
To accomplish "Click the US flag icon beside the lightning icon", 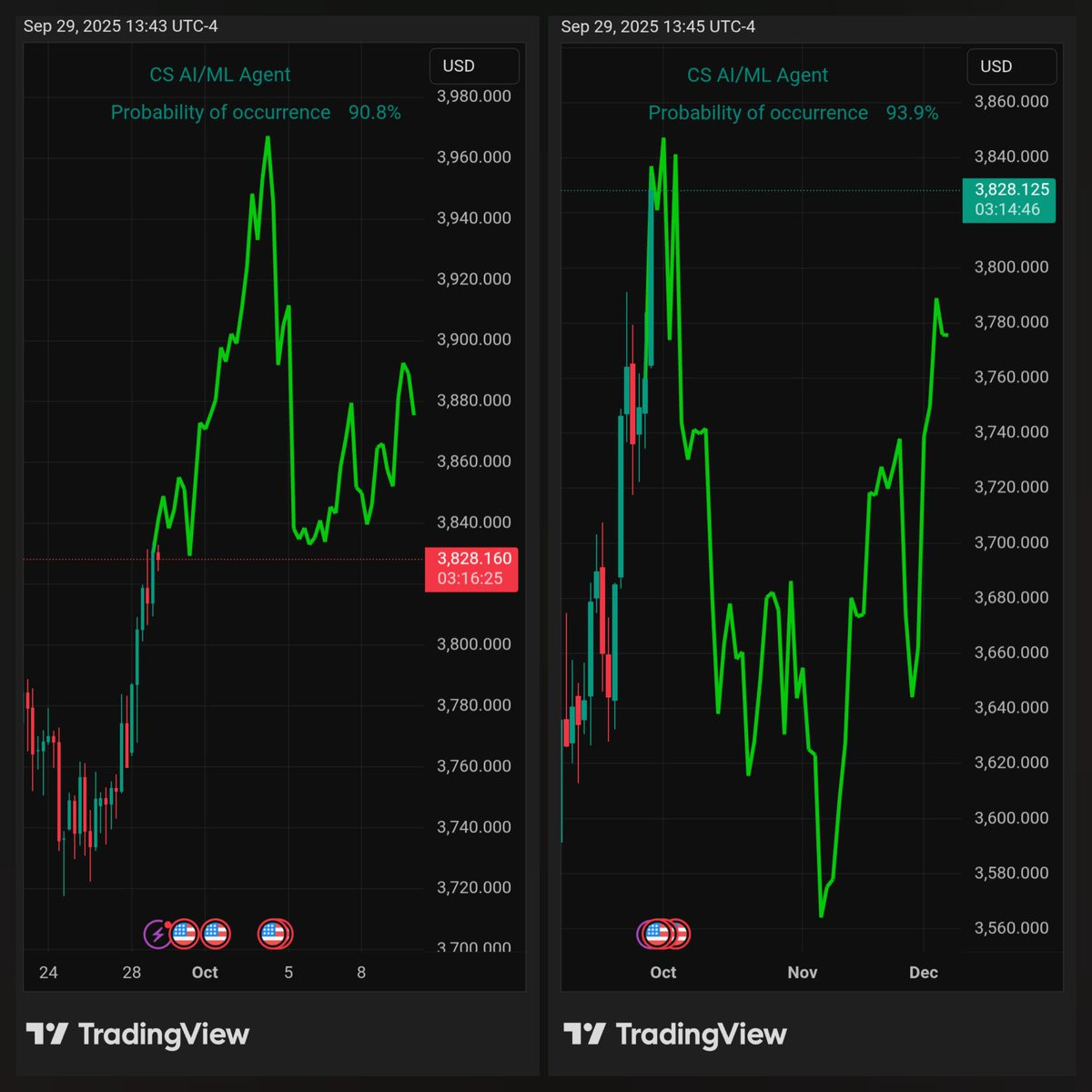I will [185, 934].
